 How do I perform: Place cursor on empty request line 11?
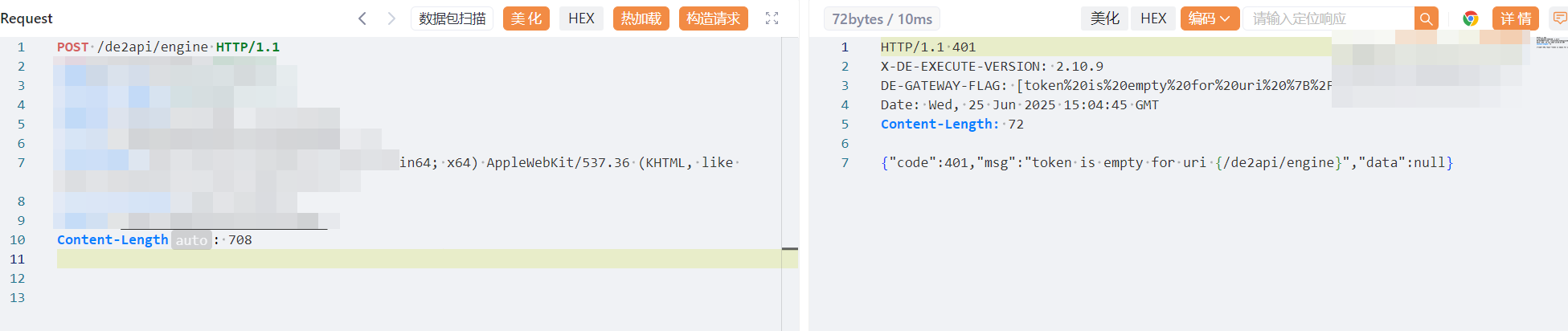[402, 259]
